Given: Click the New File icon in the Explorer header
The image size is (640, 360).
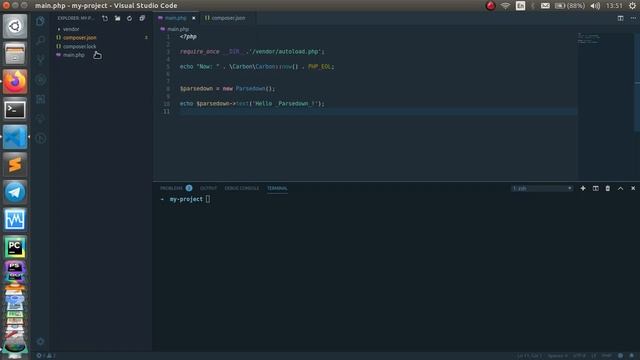Looking at the screenshot, I should (105, 18).
